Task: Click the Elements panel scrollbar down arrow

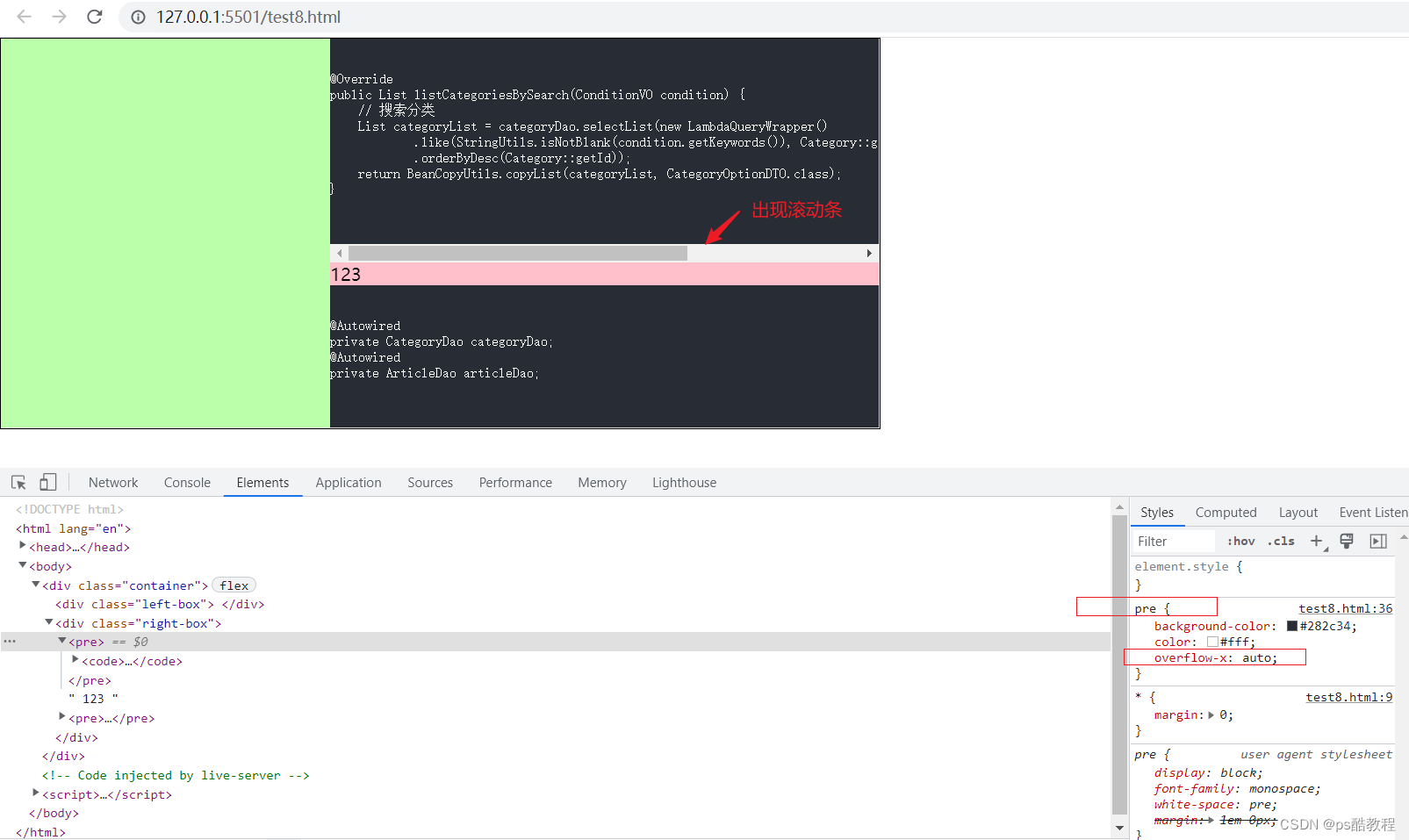Action: point(1119,828)
